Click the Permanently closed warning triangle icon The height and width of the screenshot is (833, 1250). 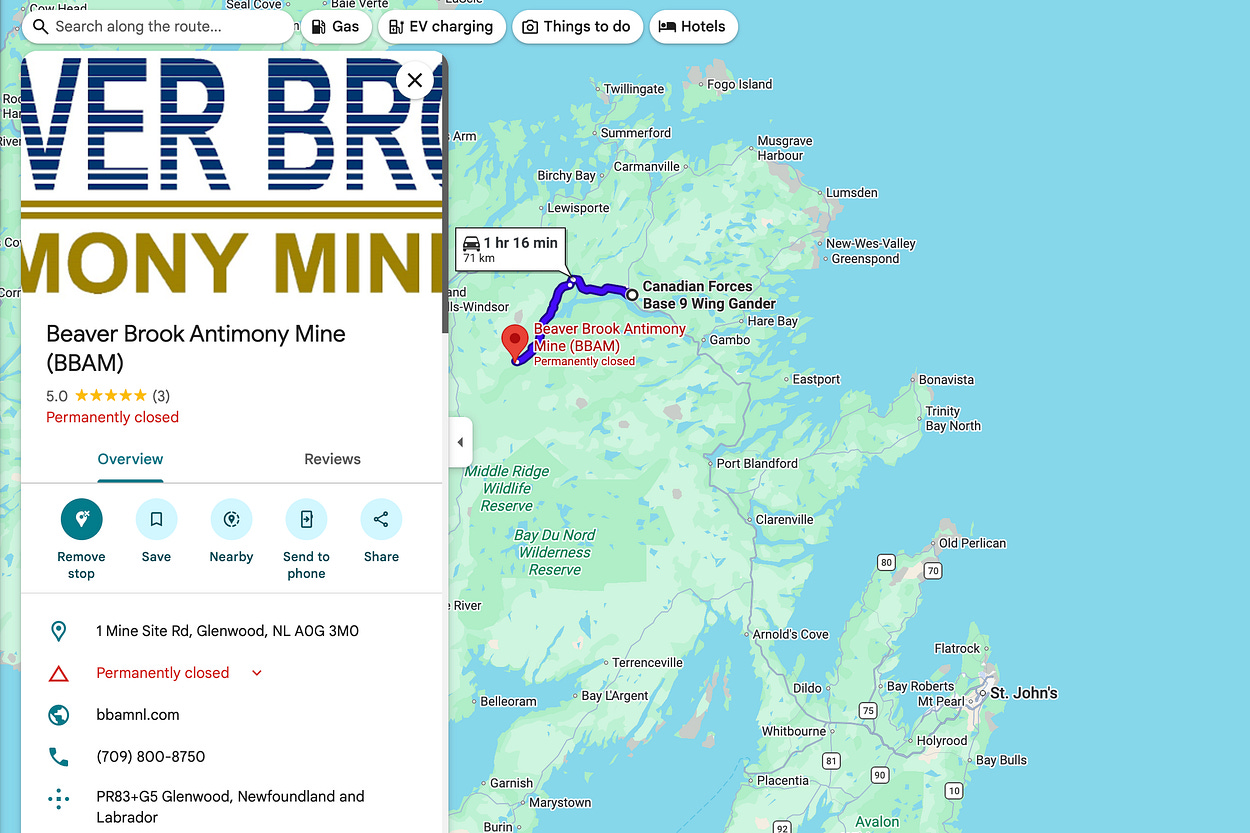coord(59,673)
